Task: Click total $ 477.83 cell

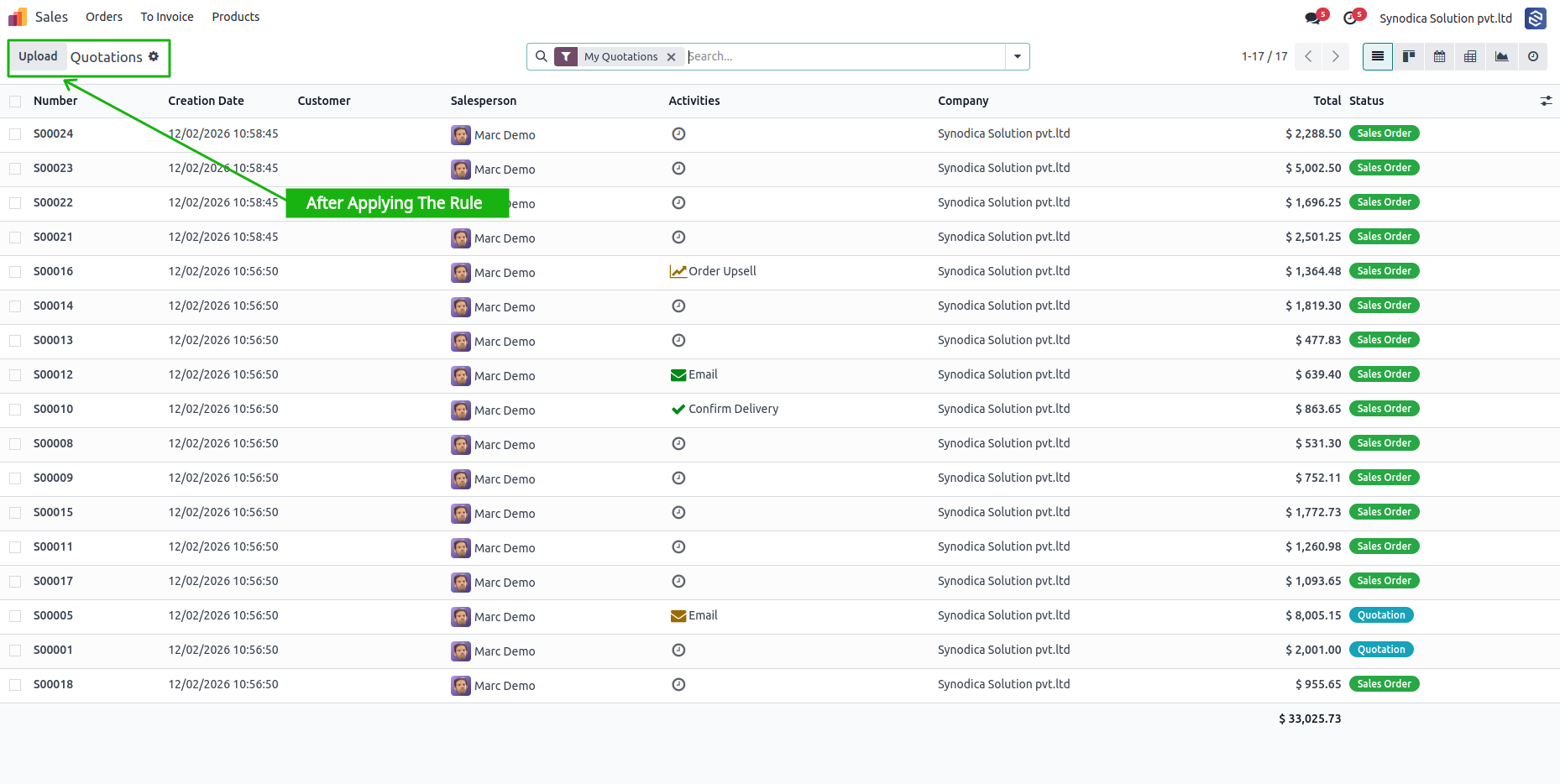Action: tap(1318, 340)
